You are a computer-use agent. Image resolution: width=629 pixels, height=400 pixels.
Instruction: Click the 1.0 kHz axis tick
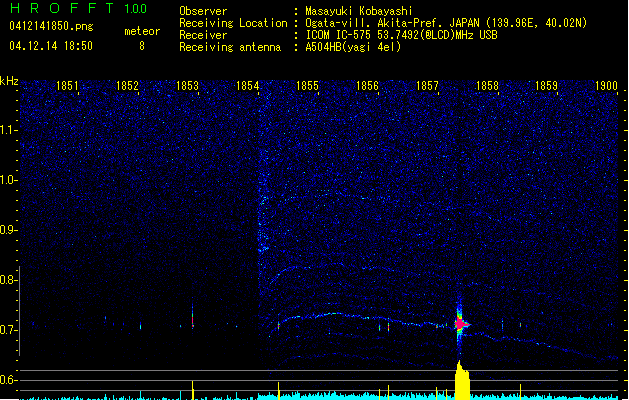pyautogui.click(x=8, y=180)
